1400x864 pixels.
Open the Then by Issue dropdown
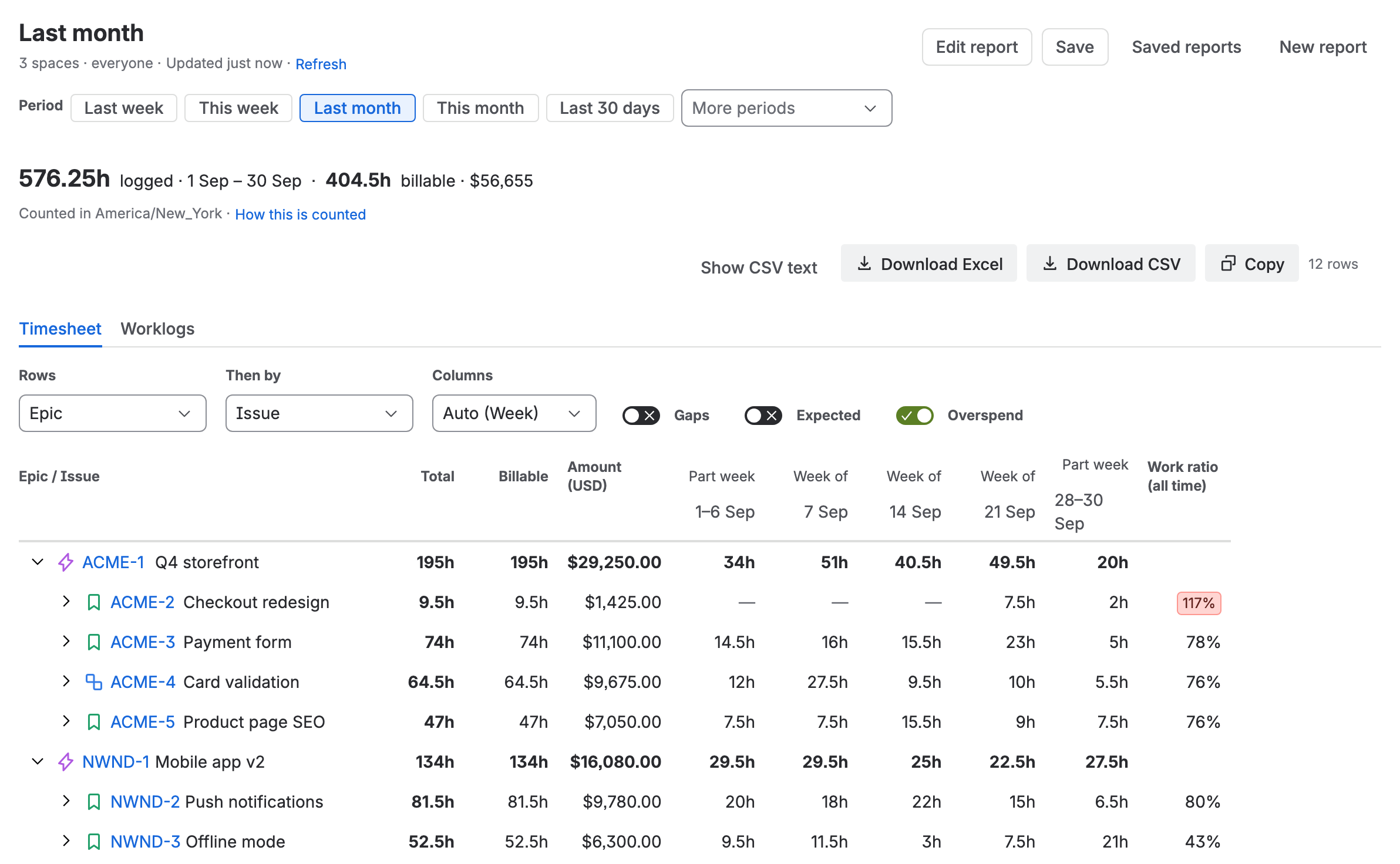tap(319, 413)
